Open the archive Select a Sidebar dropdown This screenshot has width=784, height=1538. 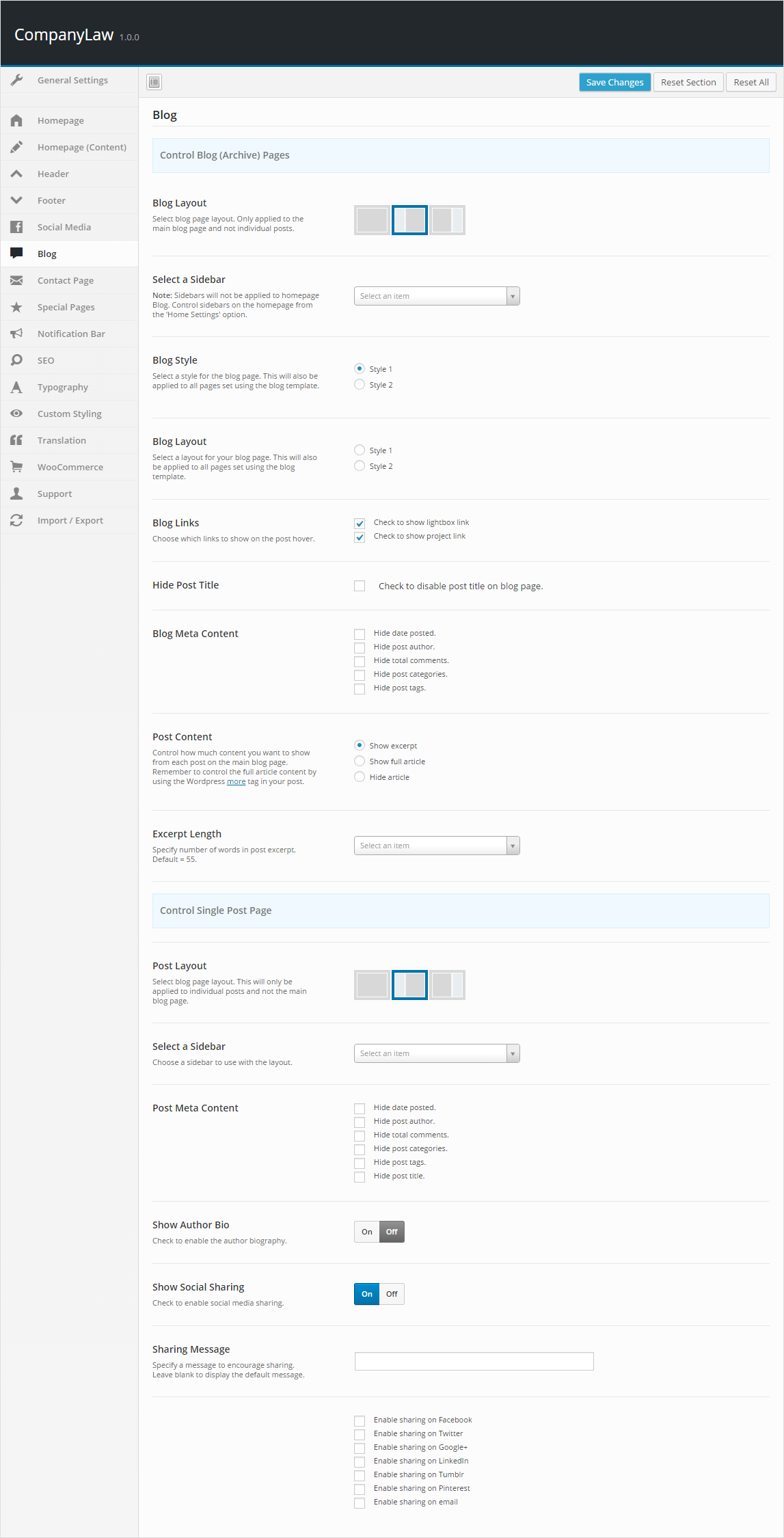point(437,296)
